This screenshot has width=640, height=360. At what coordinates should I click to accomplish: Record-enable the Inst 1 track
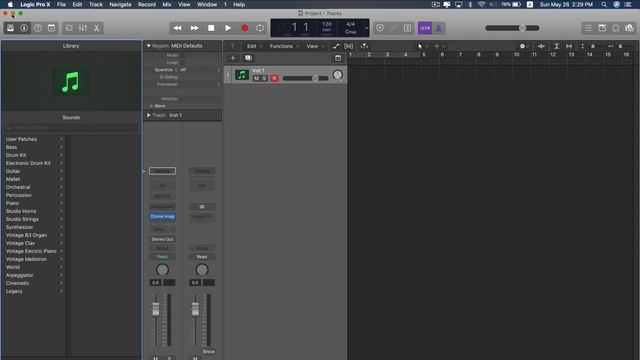274,78
